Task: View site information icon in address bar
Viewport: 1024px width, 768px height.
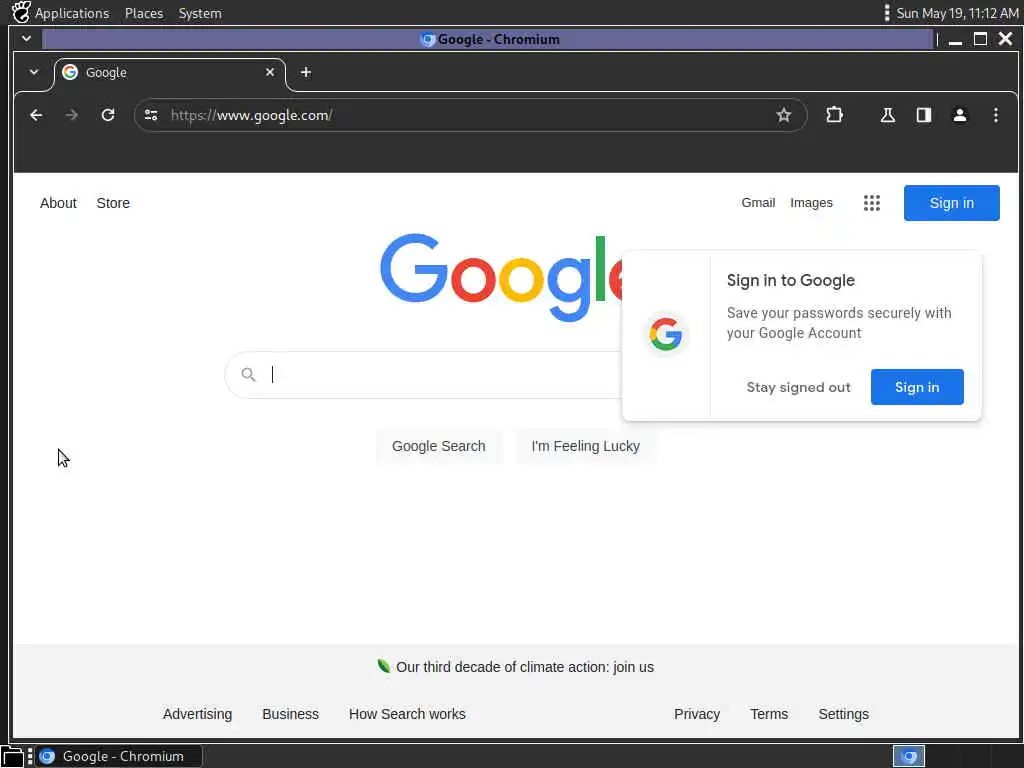Action: pyautogui.click(x=151, y=116)
